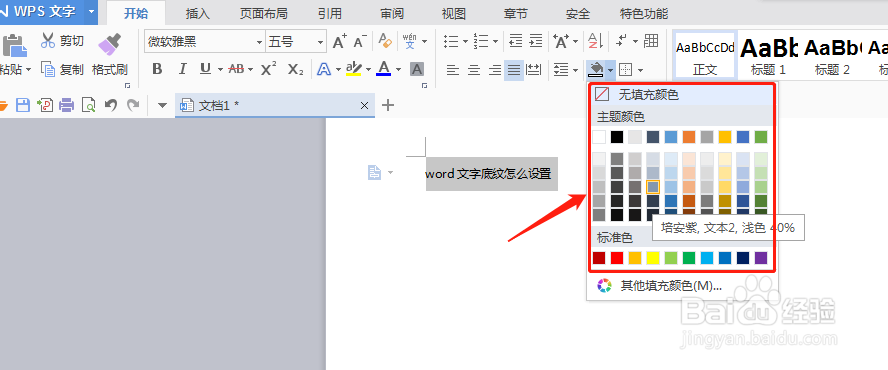Select center alignment icon
888x370 pixels.
(x=474, y=70)
